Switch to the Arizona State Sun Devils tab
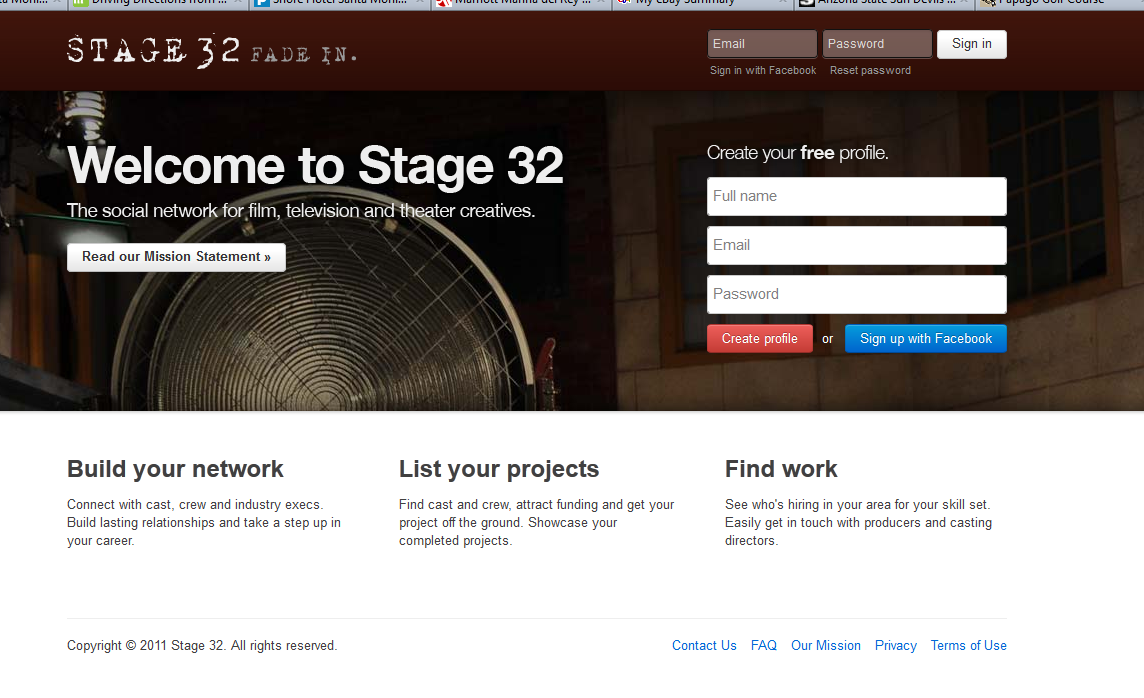Screen dimensions: 1144x698 click(884, 4)
